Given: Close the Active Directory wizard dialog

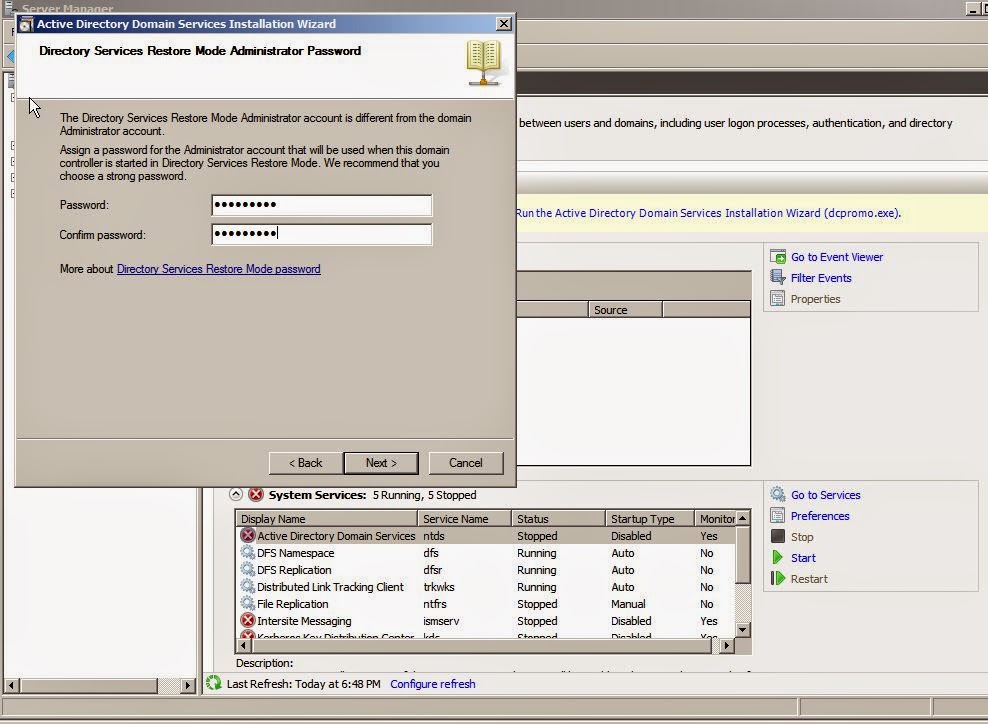Looking at the screenshot, I should tap(503, 24).
